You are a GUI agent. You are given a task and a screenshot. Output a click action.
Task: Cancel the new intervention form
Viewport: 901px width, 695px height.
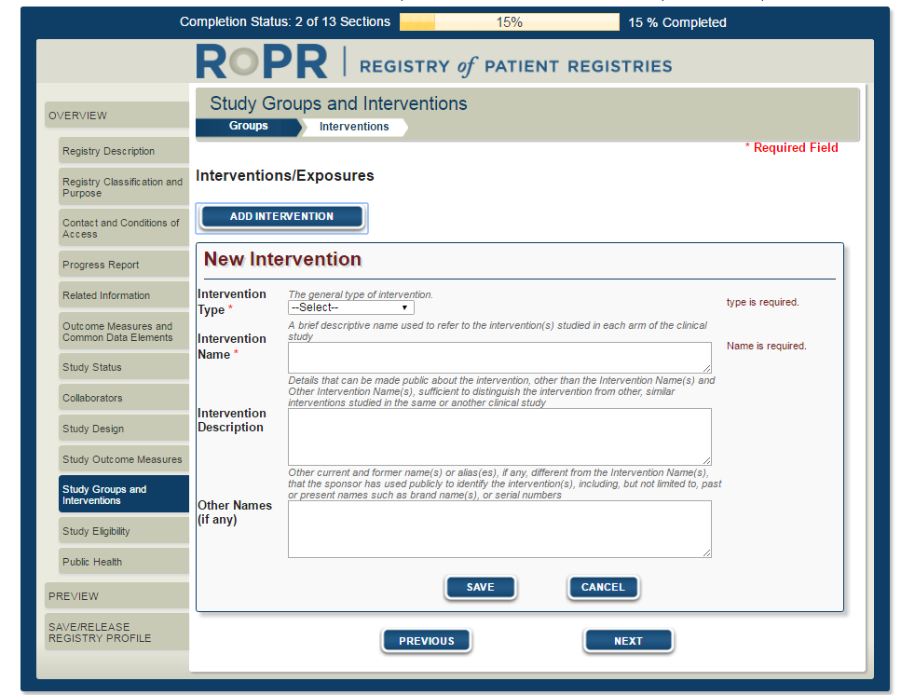pyautogui.click(x=603, y=587)
